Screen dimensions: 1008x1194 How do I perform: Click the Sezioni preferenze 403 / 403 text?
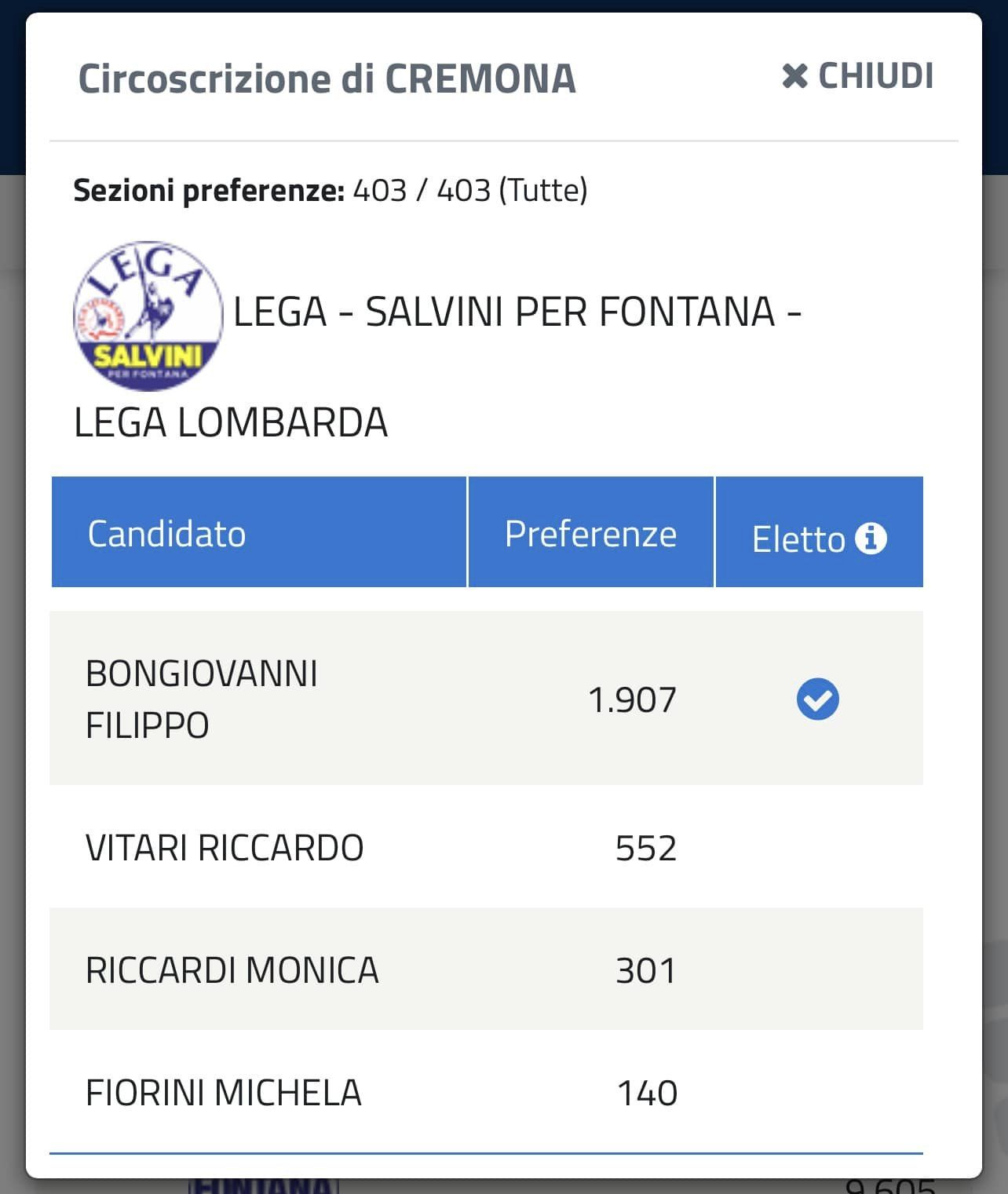tap(331, 191)
